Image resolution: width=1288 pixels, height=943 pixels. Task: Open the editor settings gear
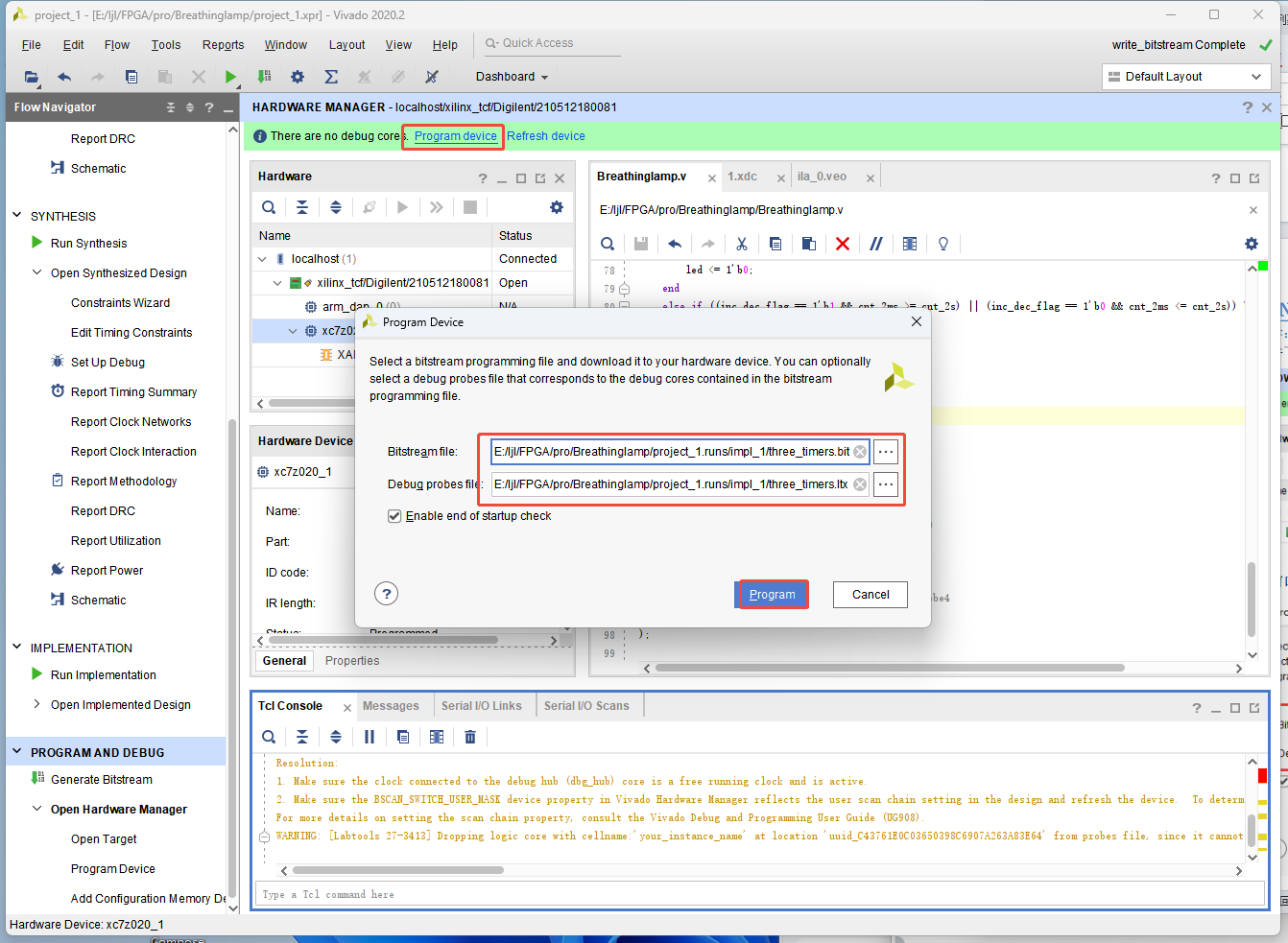1252,244
